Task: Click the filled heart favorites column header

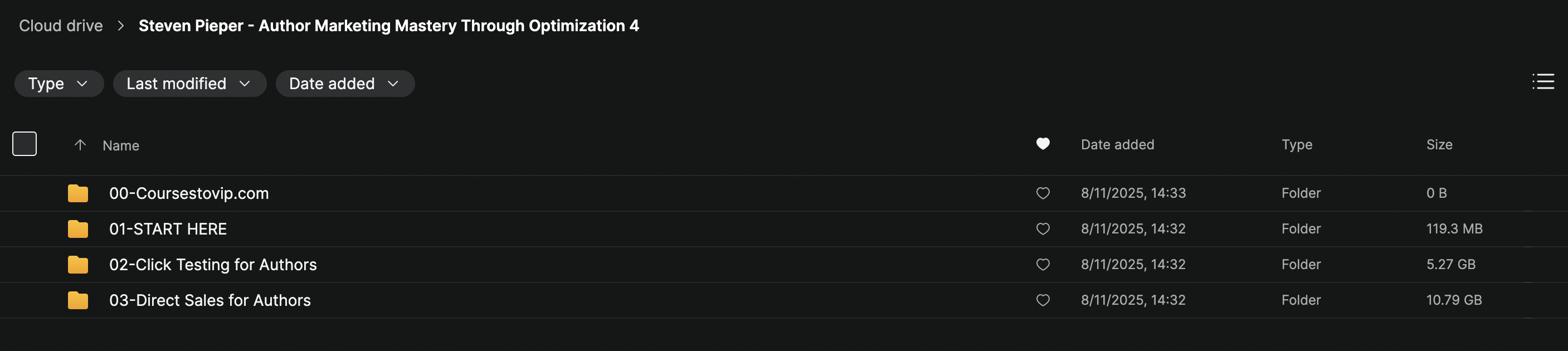Action: (1043, 144)
